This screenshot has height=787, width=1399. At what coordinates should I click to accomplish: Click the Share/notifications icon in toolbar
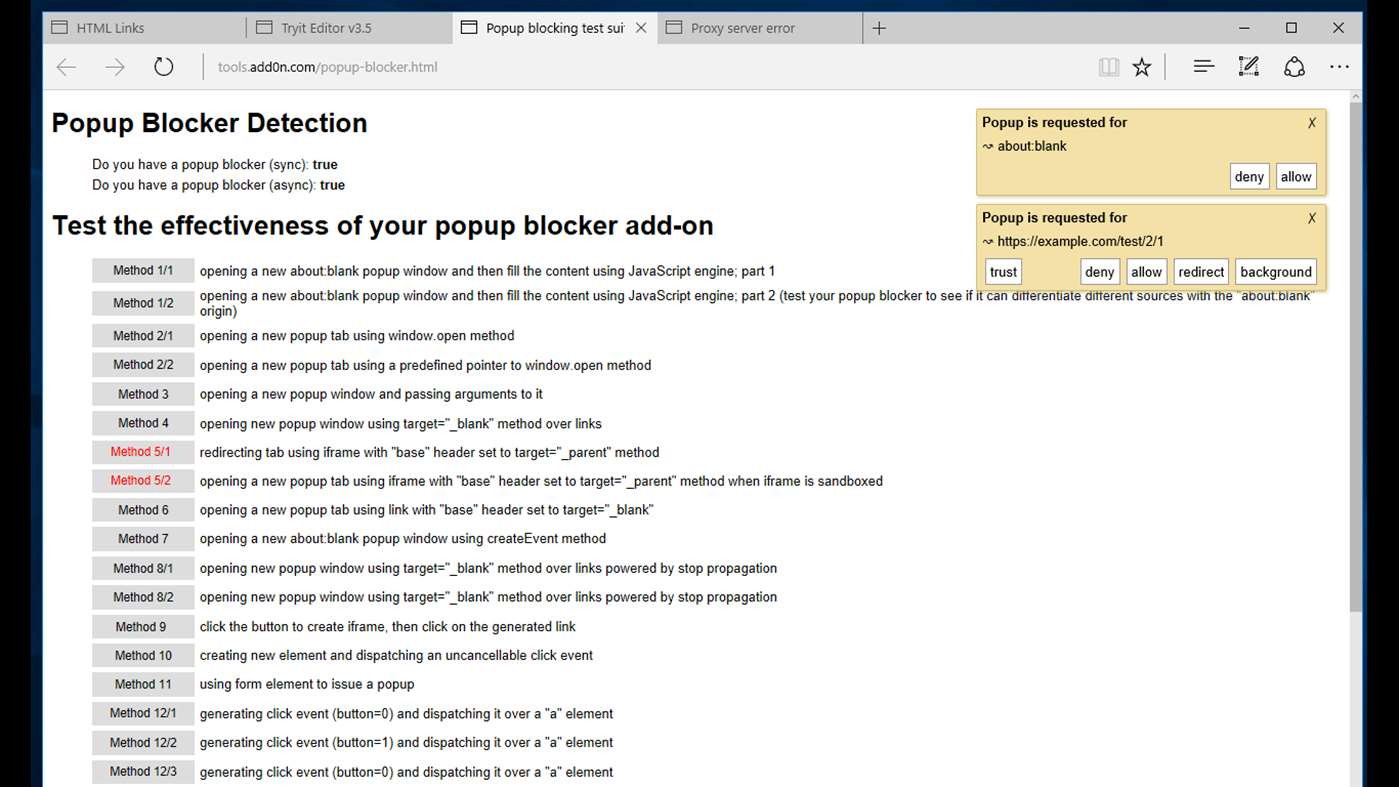click(x=1294, y=67)
